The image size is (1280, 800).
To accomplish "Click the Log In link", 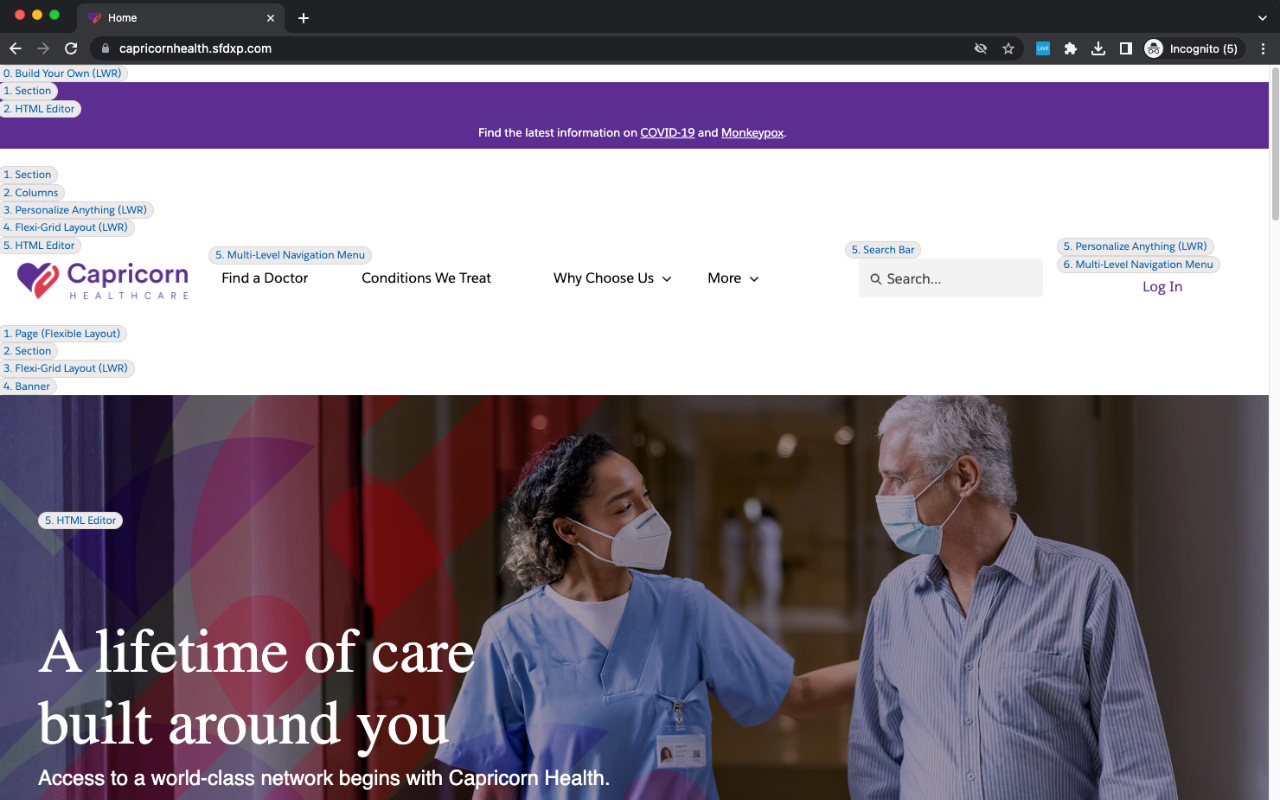I will click(1161, 286).
